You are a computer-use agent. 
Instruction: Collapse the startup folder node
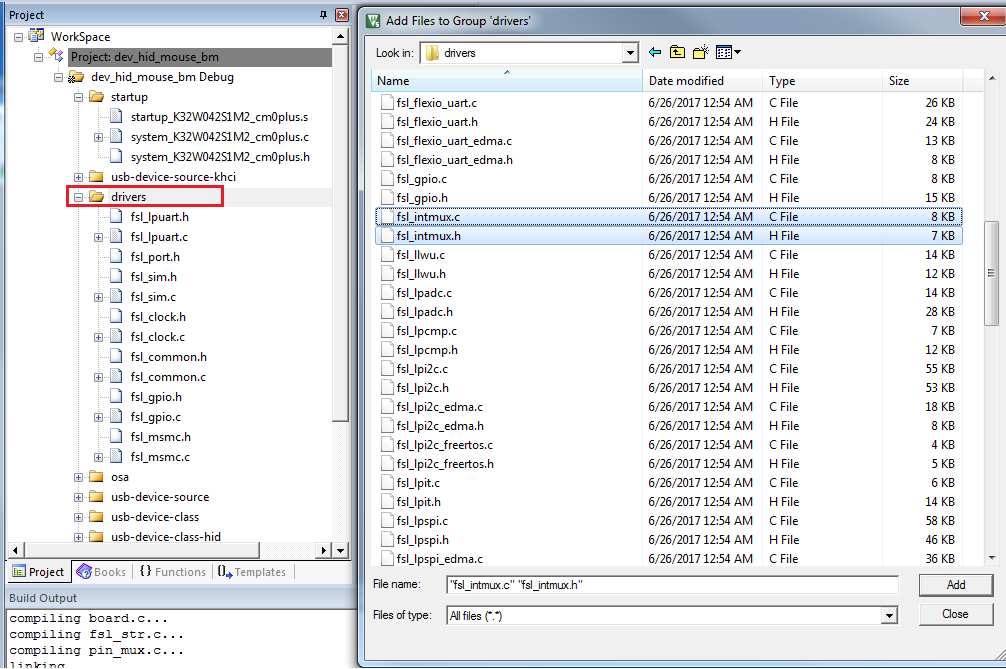click(x=79, y=97)
